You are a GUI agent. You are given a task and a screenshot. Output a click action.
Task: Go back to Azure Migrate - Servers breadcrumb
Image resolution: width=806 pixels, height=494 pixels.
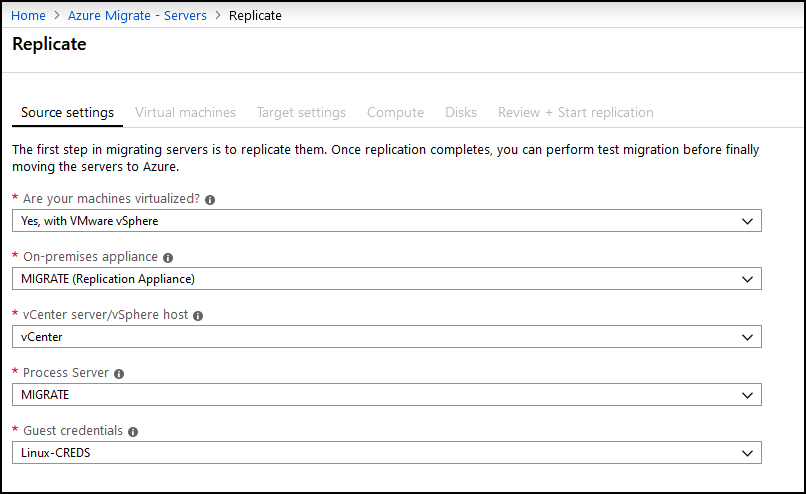[137, 15]
